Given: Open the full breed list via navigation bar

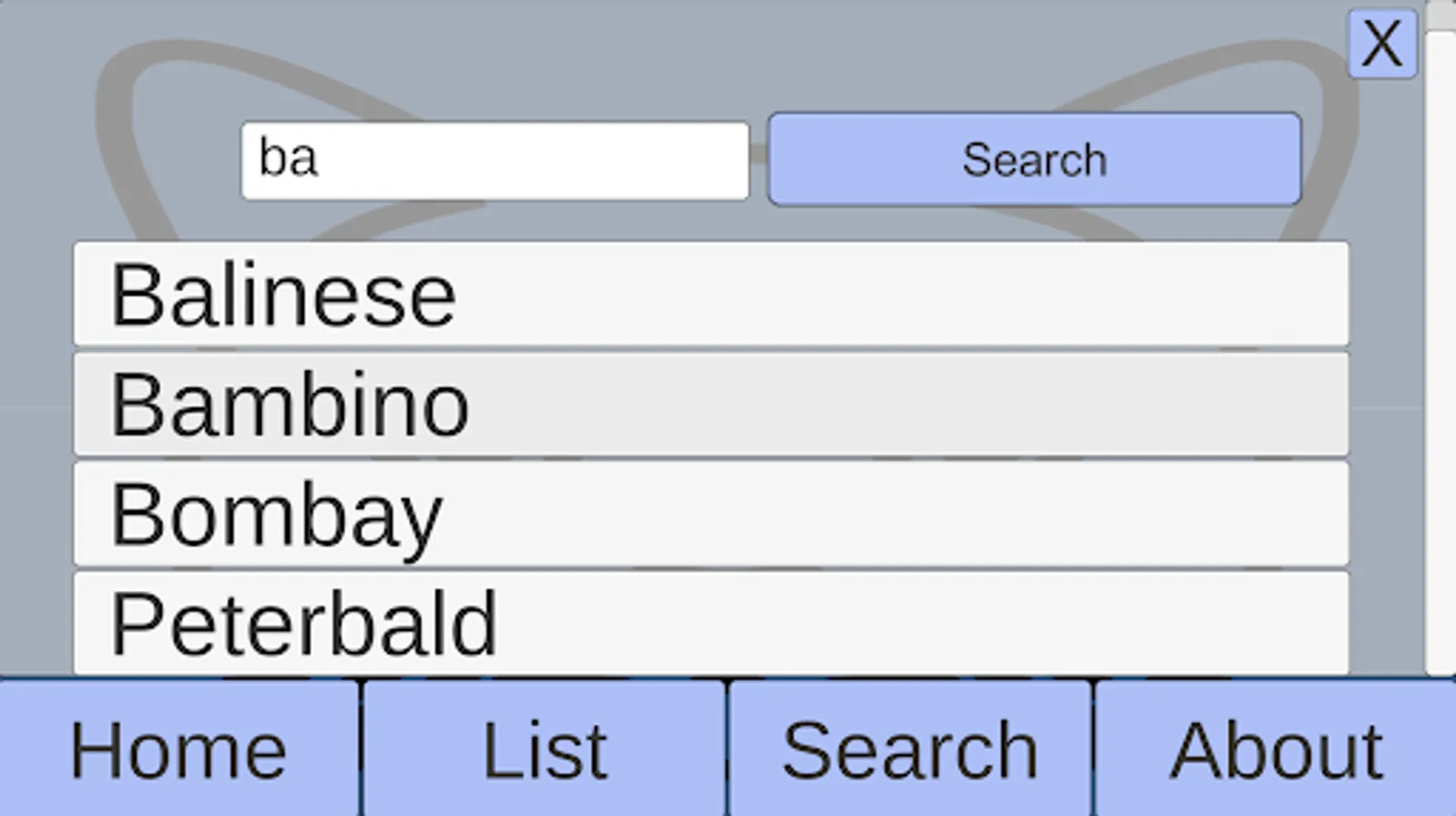Looking at the screenshot, I should click(543, 748).
